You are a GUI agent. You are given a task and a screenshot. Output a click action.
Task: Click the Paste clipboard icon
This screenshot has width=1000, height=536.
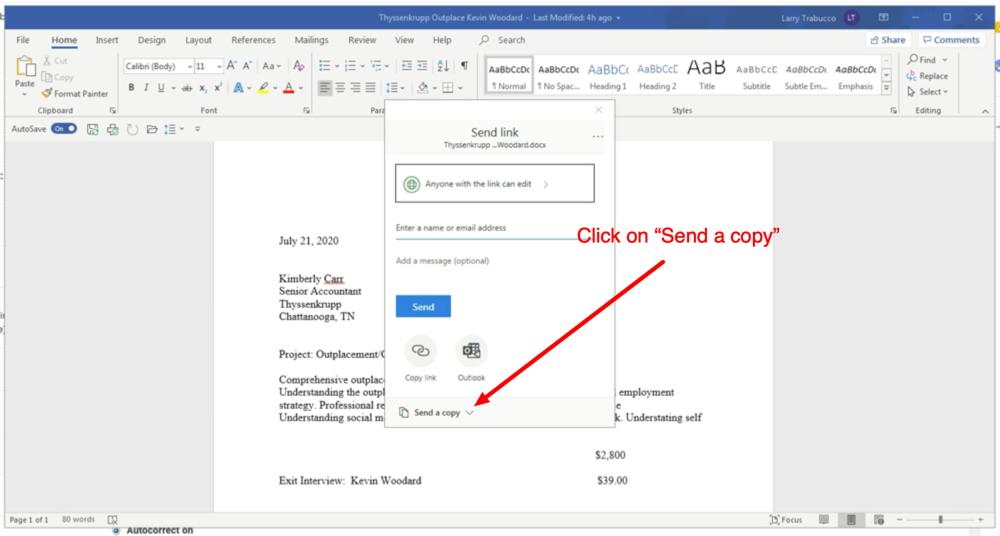(25, 66)
